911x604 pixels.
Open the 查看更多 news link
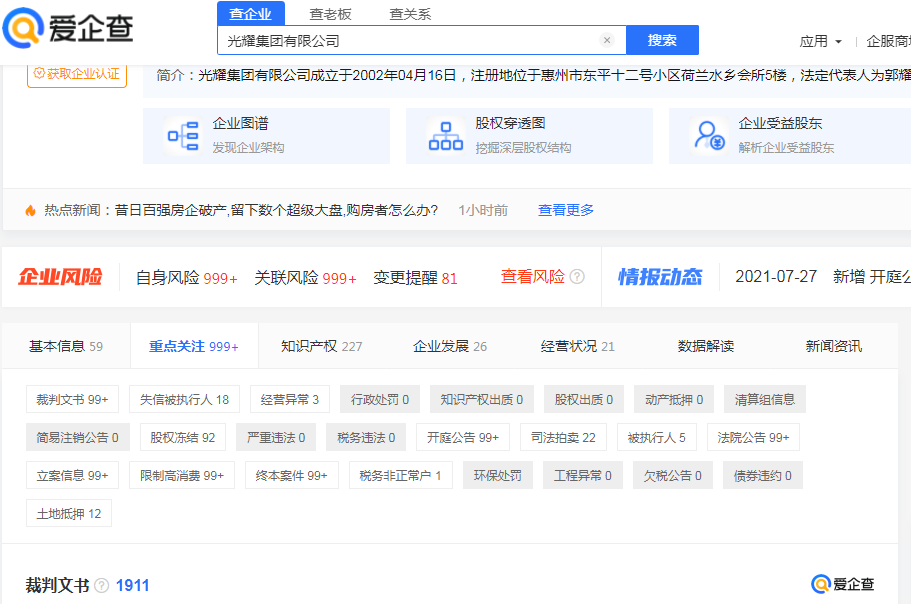click(x=566, y=210)
